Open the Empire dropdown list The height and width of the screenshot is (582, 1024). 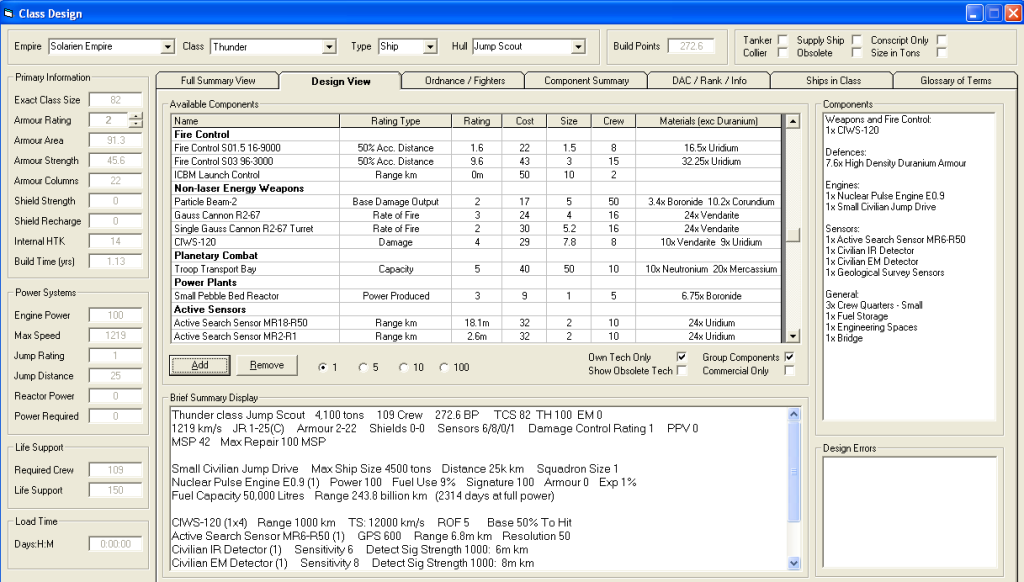click(166, 47)
